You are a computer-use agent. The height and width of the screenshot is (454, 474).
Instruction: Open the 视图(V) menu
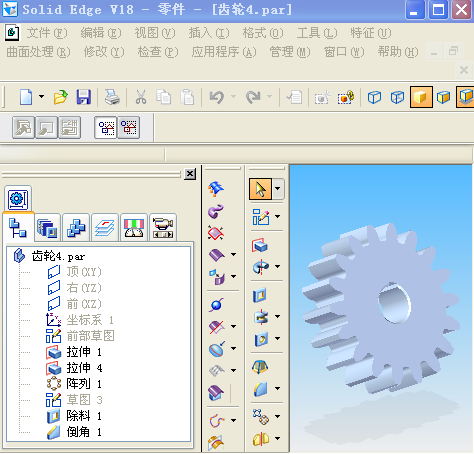pos(155,33)
